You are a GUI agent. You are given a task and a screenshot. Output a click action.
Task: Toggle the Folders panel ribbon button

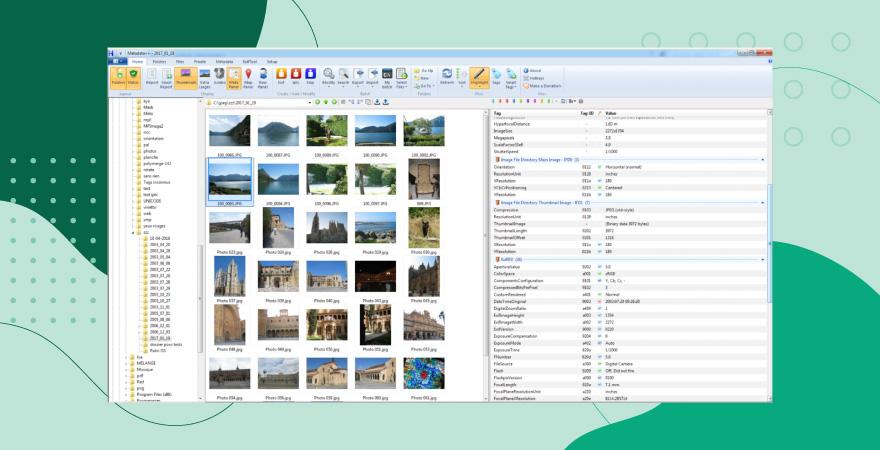click(118, 78)
